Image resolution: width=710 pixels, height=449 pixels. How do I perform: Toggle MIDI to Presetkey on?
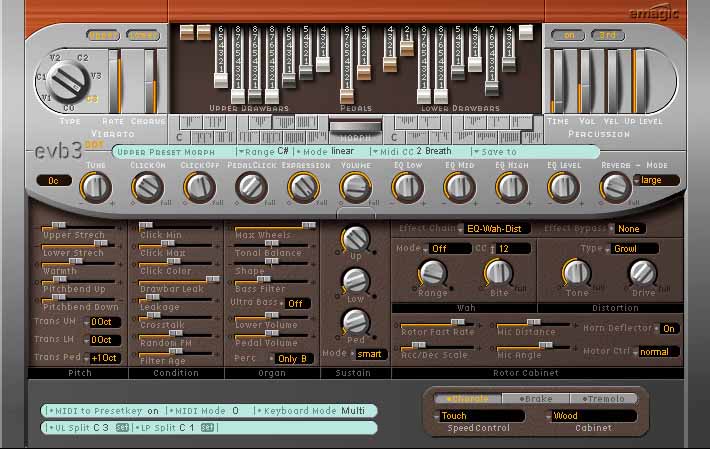pos(104,411)
